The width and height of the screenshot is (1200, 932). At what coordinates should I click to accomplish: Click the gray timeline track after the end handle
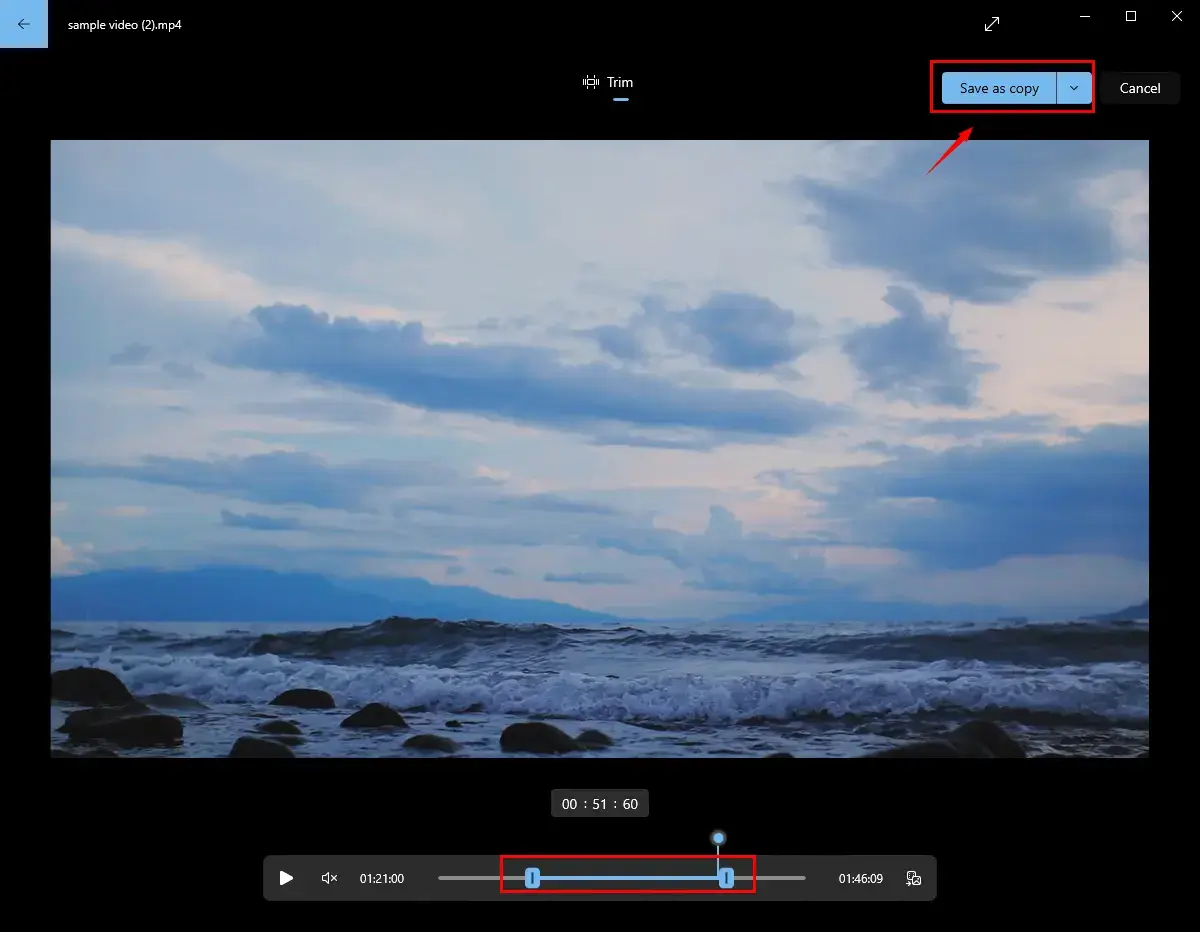pos(770,878)
